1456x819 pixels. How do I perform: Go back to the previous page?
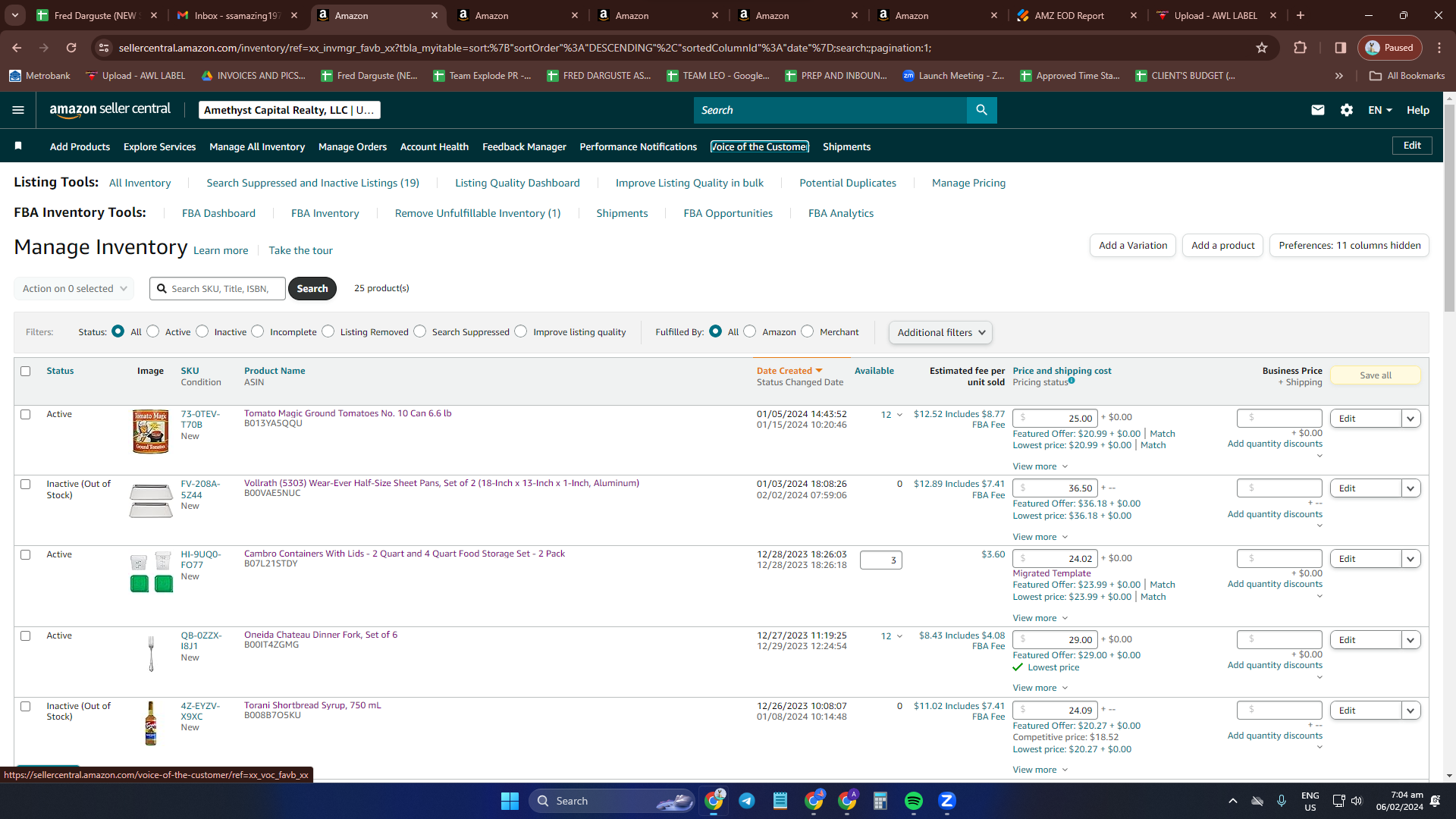[17, 48]
